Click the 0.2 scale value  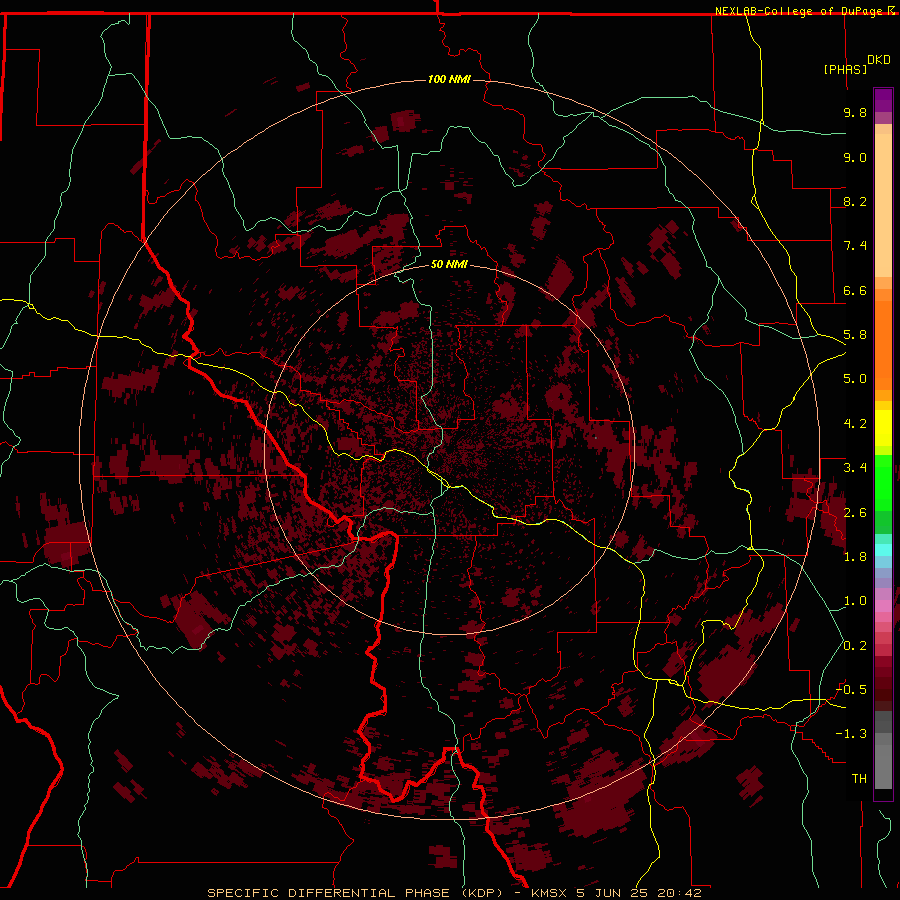coord(855,646)
